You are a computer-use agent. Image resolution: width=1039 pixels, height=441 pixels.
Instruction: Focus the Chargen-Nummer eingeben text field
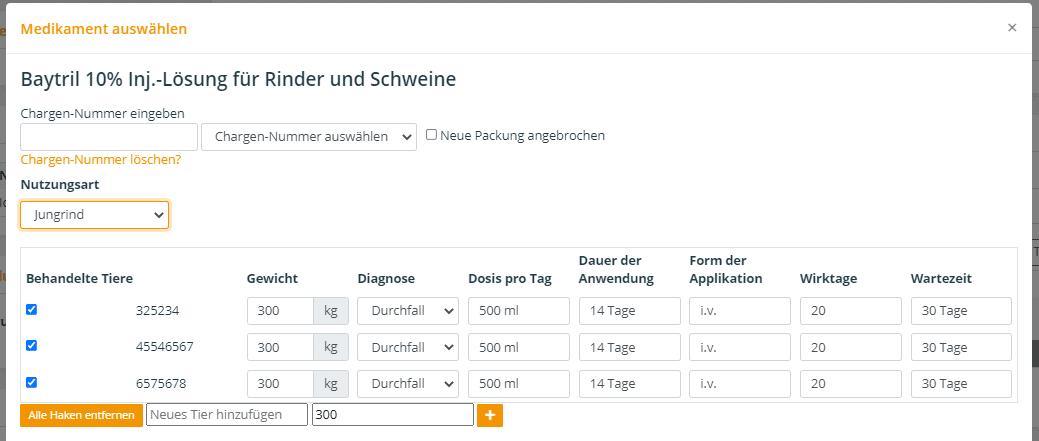pos(109,137)
